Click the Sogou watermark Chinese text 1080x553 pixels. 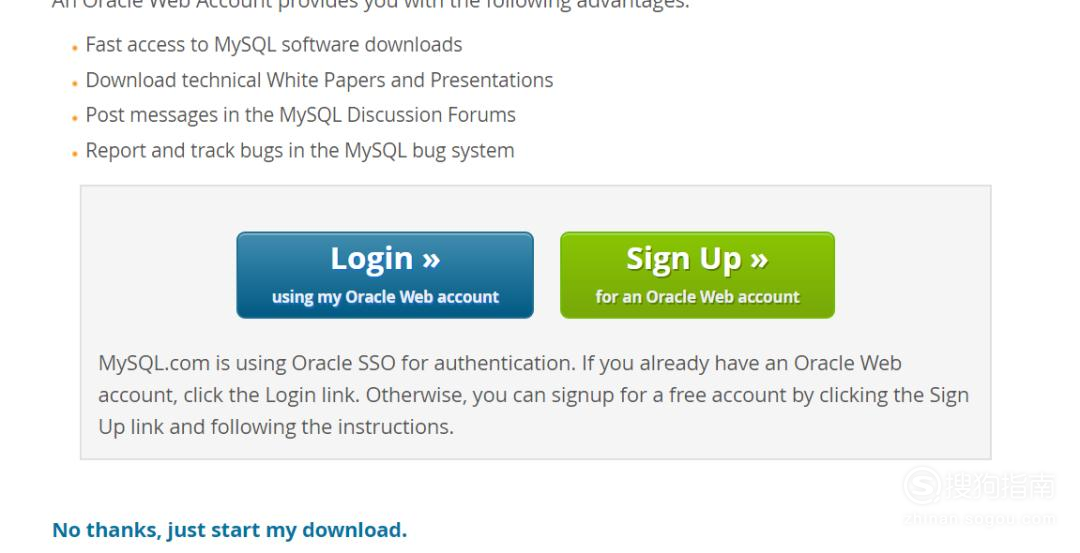tap(1000, 485)
